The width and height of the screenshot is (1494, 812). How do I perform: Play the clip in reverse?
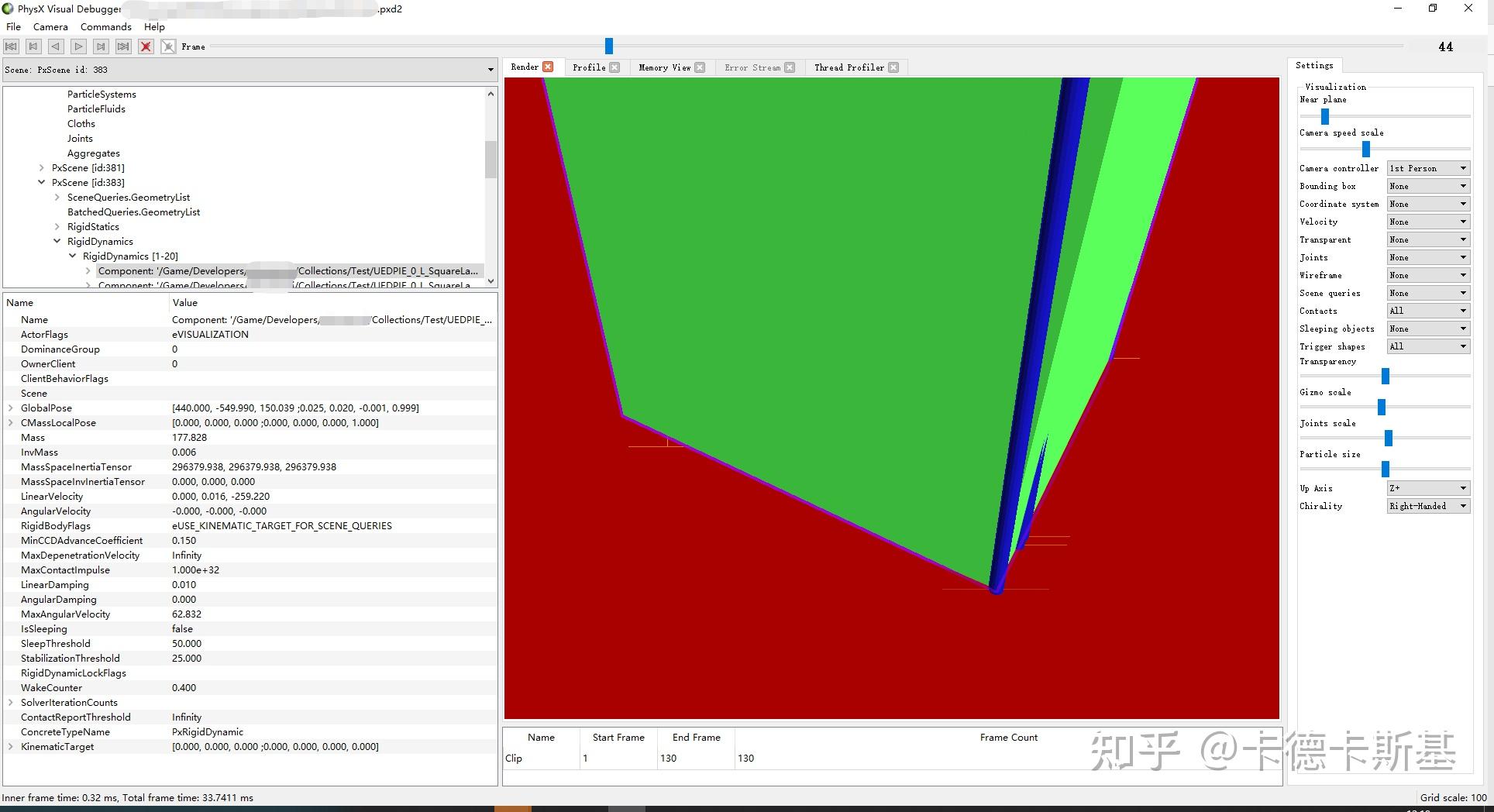(56, 46)
